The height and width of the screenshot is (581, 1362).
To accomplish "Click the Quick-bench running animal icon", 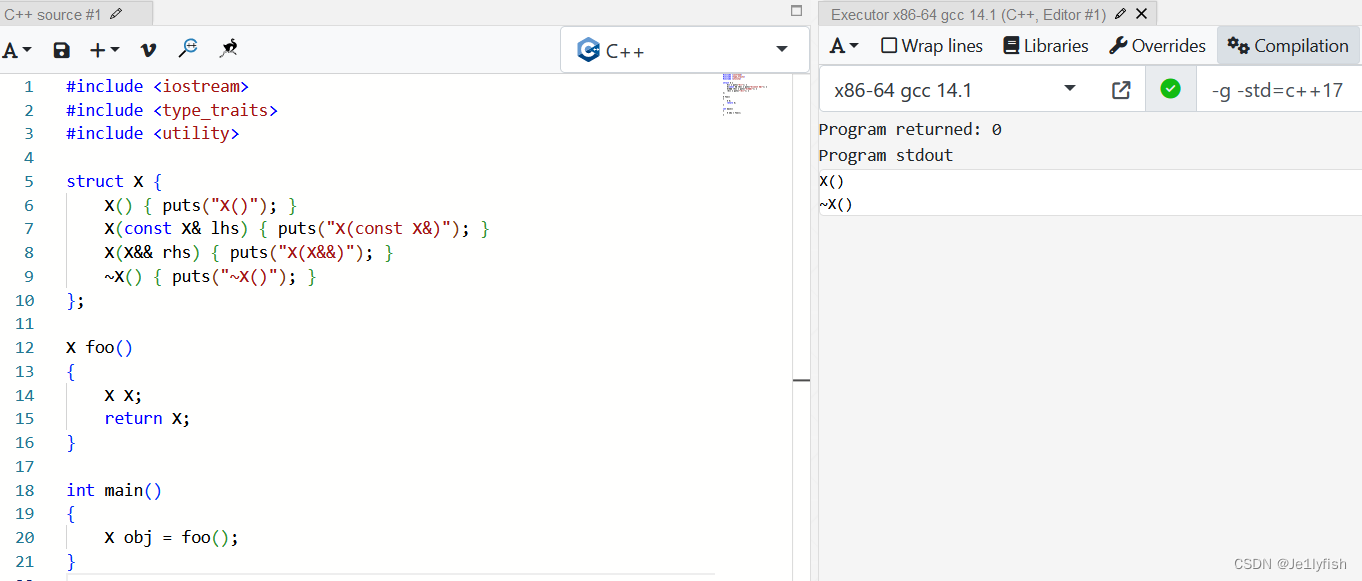I will (x=228, y=48).
